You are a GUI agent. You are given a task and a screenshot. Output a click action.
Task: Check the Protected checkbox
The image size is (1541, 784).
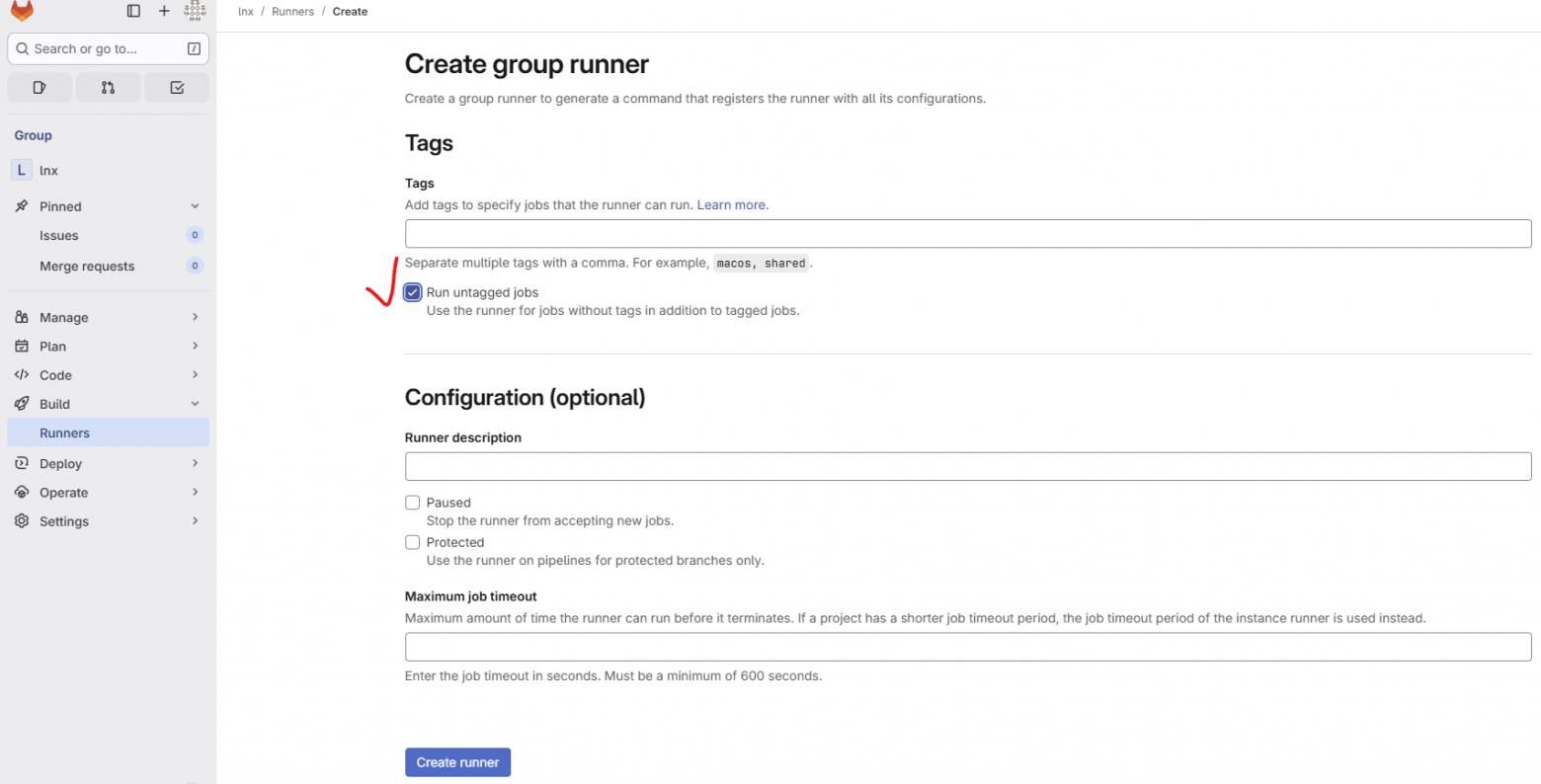(413, 542)
